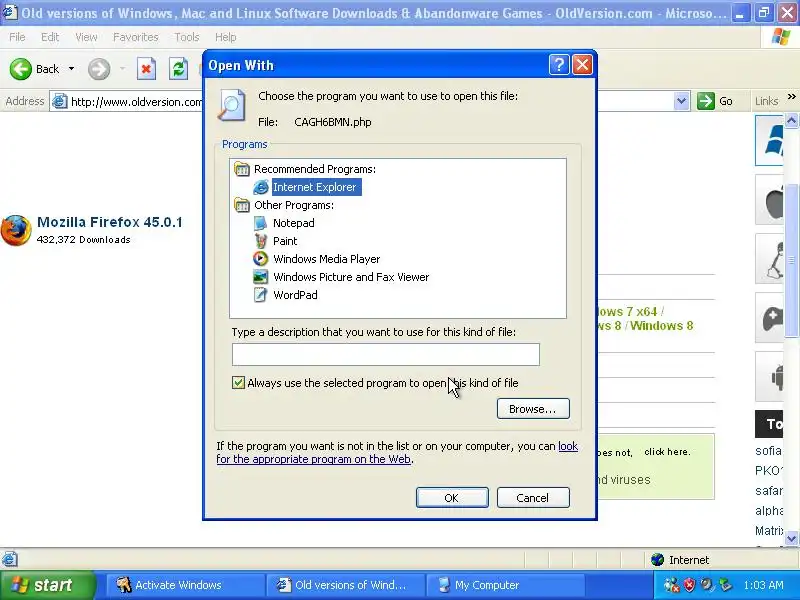Click the Apple Mac category sidebar icon
The width and height of the screenshot is (800, 600).
(x=769, y=199)
